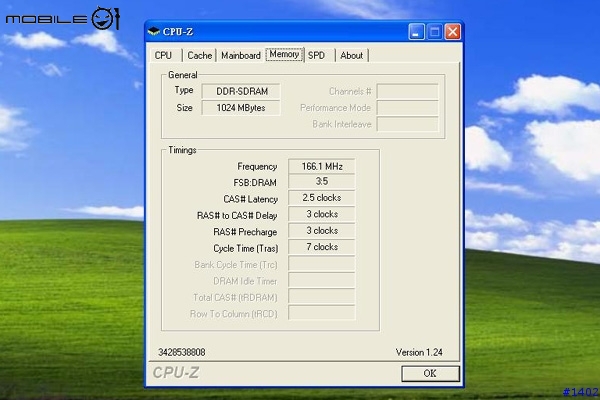The width and height of the screenshot is (600, 400).
Task: Click the CPU-Z title bar icon
Action: pos(153,31)
